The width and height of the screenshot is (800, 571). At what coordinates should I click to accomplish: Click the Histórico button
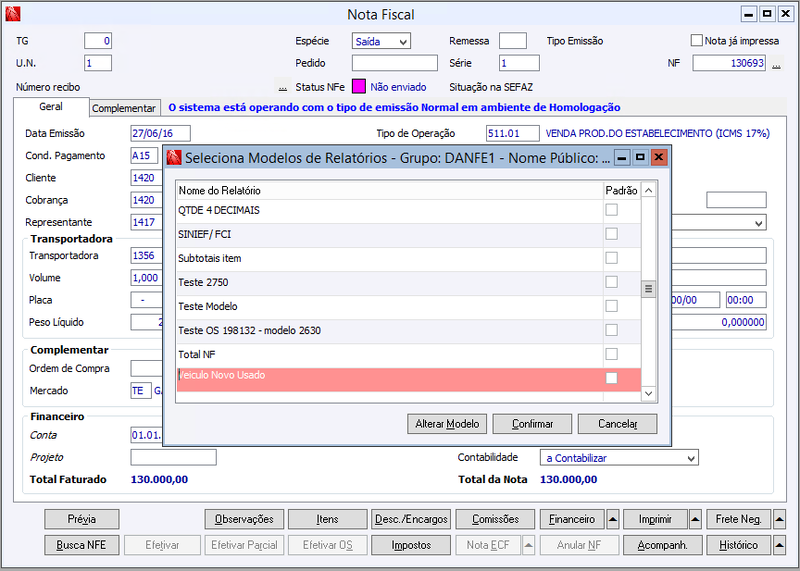click(x=739, y=545)
